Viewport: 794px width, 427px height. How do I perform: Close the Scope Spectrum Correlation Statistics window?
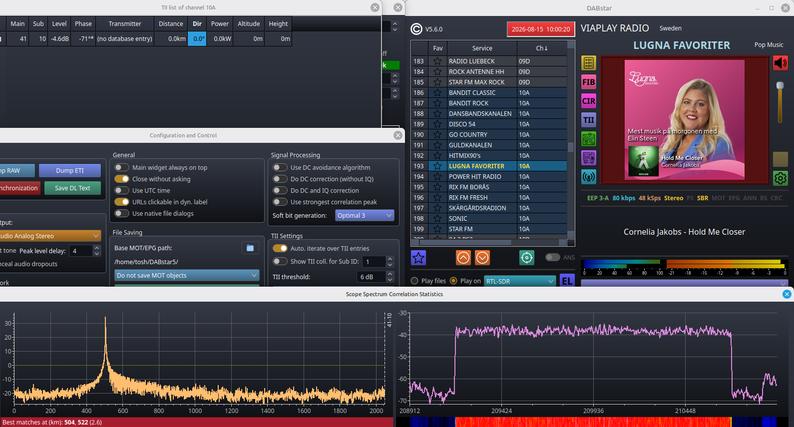pyautogui.click(x=786, y=294)
